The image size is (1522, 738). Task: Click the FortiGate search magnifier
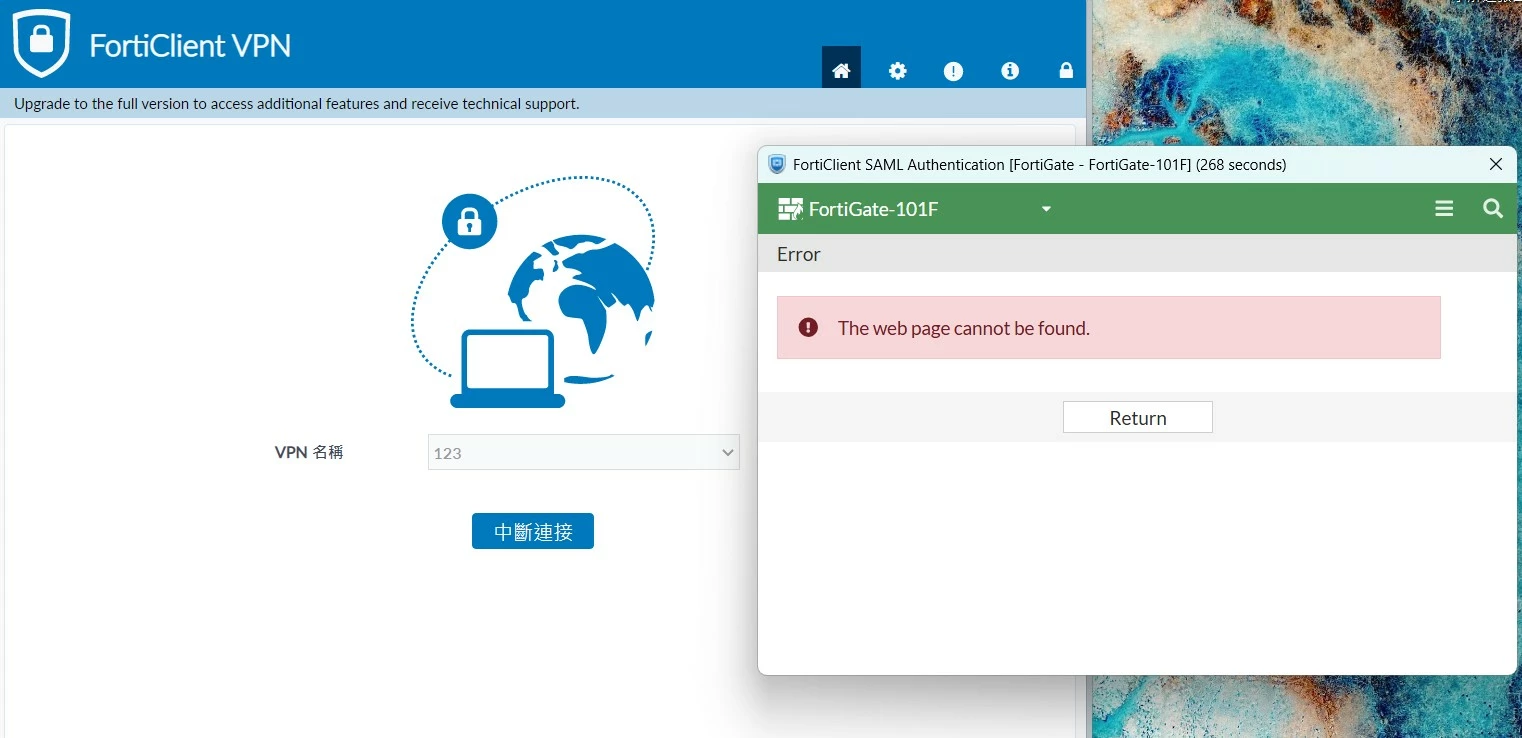pyautogui.click(x=1493, y=208)
